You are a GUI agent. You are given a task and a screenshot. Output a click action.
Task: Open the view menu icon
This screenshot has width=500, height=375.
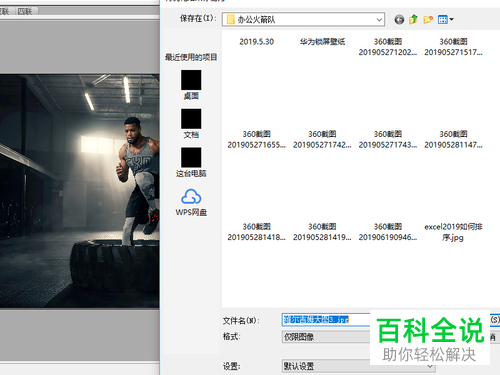click(x=443, y=19)
